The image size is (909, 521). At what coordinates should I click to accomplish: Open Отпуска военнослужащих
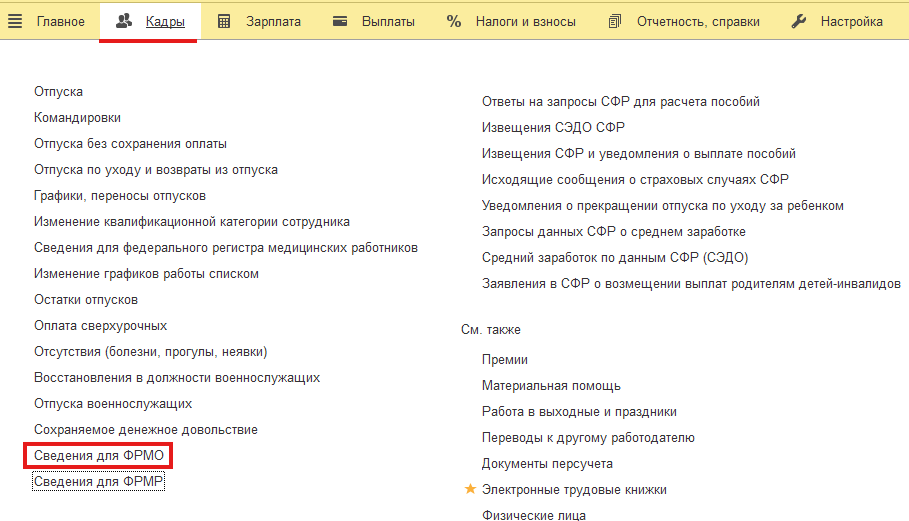[112, 404]
